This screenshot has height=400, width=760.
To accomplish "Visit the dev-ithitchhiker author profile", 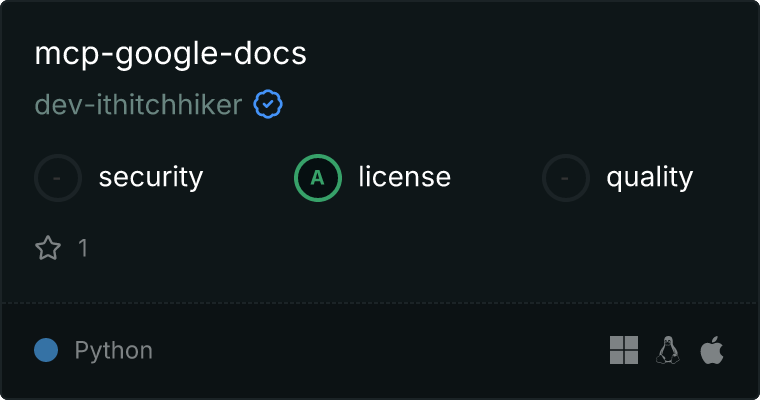I will point(139,105).
